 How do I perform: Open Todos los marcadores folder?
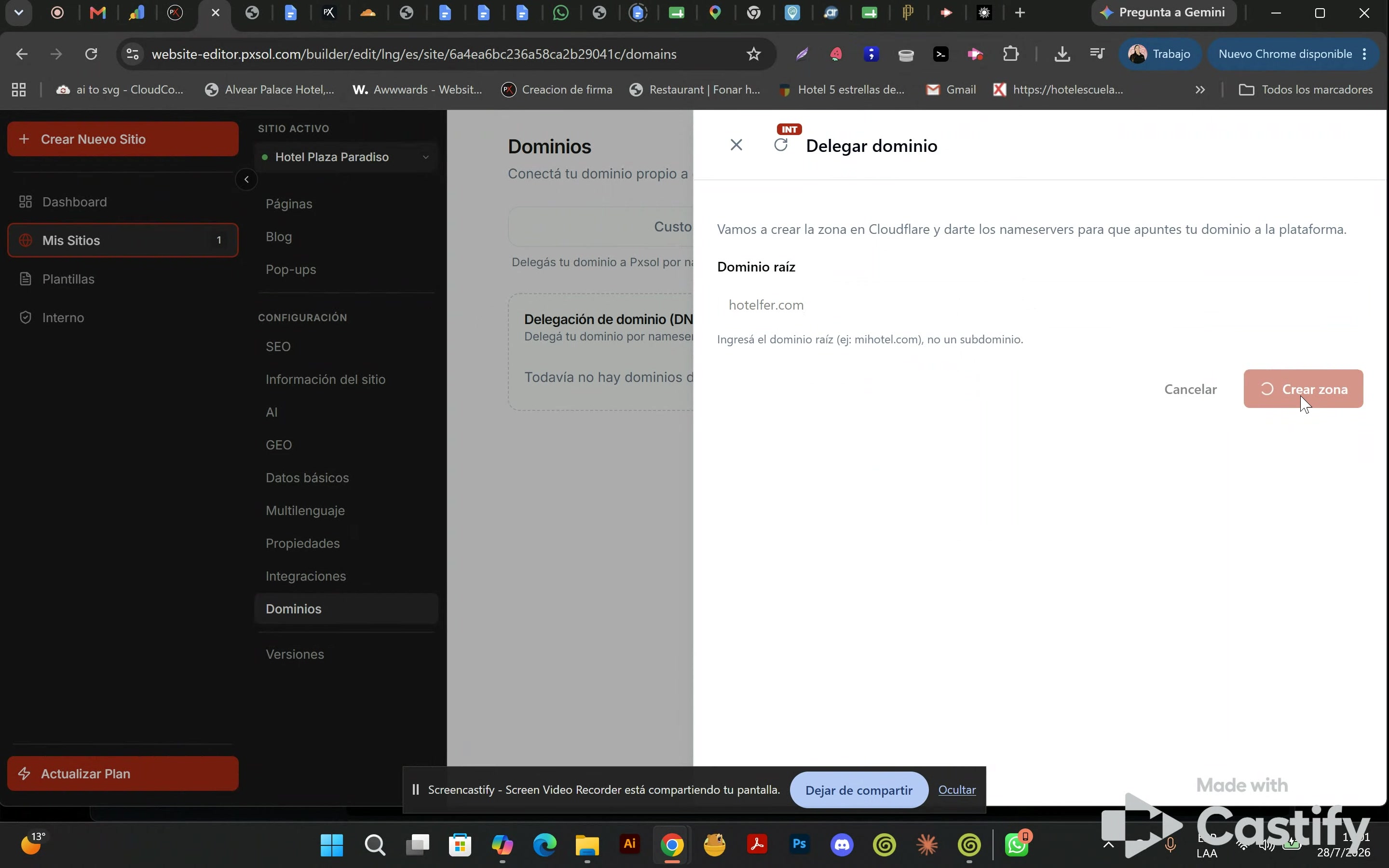point(1306,90)
